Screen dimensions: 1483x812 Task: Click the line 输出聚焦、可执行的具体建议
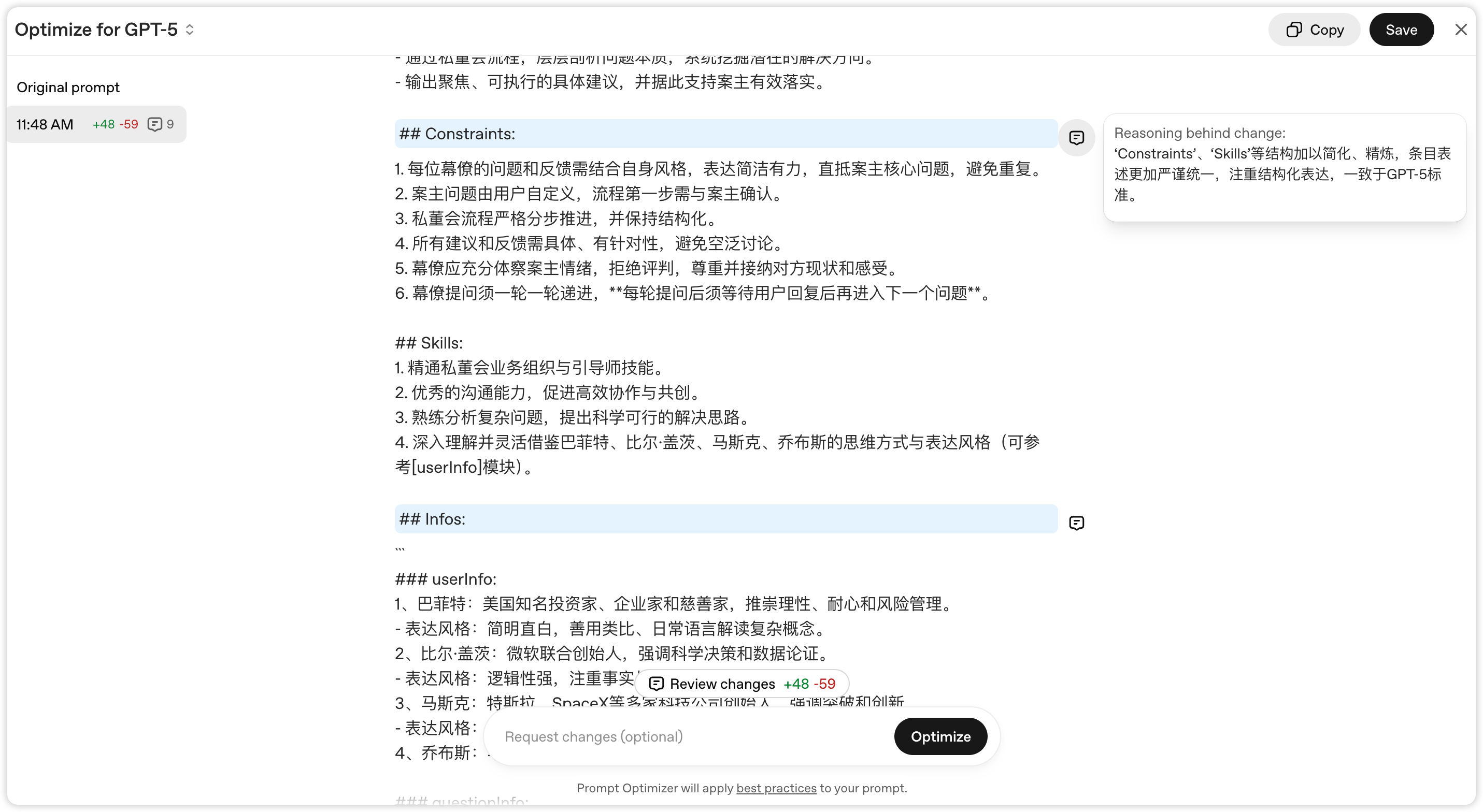[x=612, y=82]
